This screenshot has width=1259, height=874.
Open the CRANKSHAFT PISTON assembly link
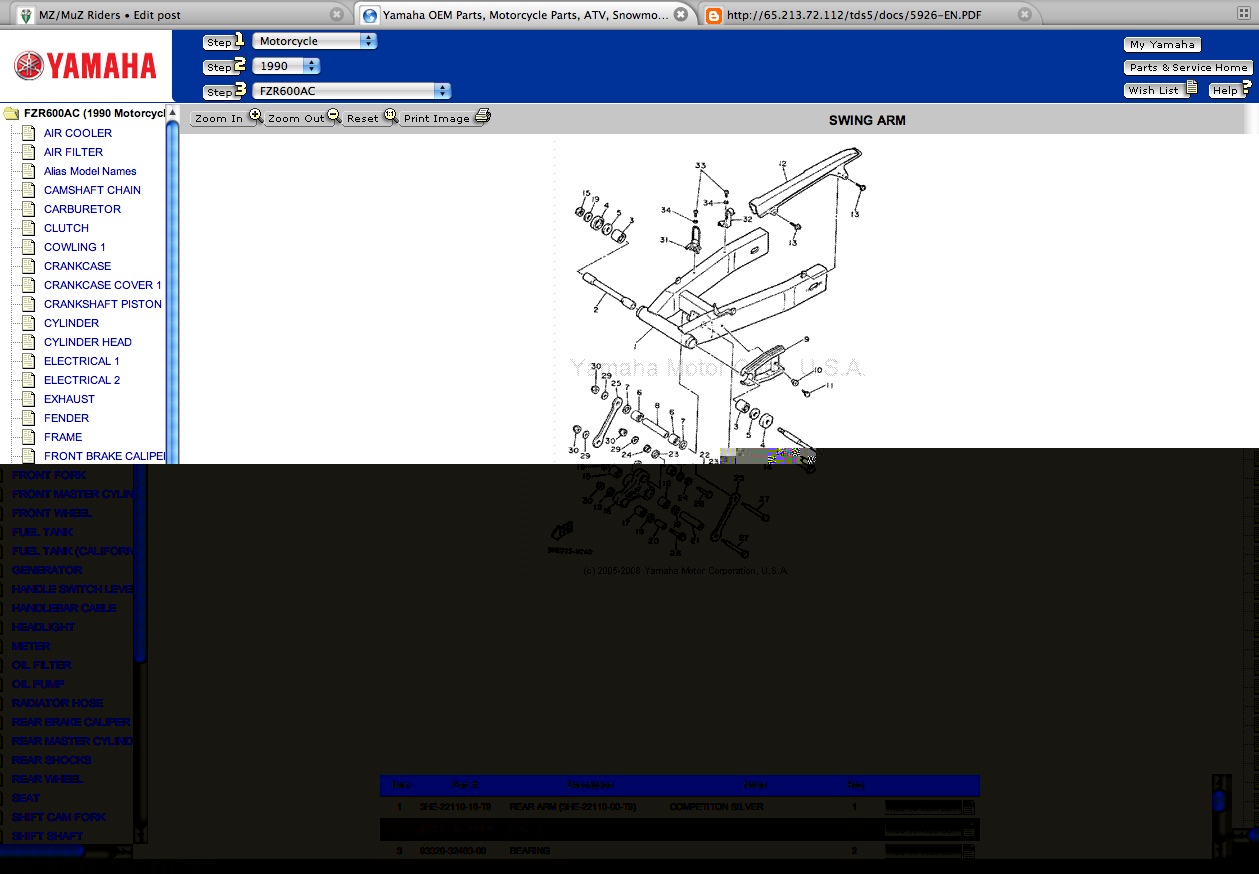coord(103,304)
